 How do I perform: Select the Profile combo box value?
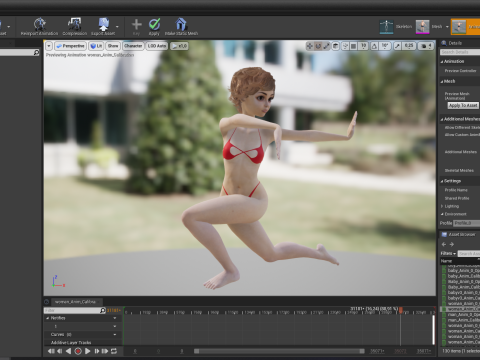click(x=467, y=223)
